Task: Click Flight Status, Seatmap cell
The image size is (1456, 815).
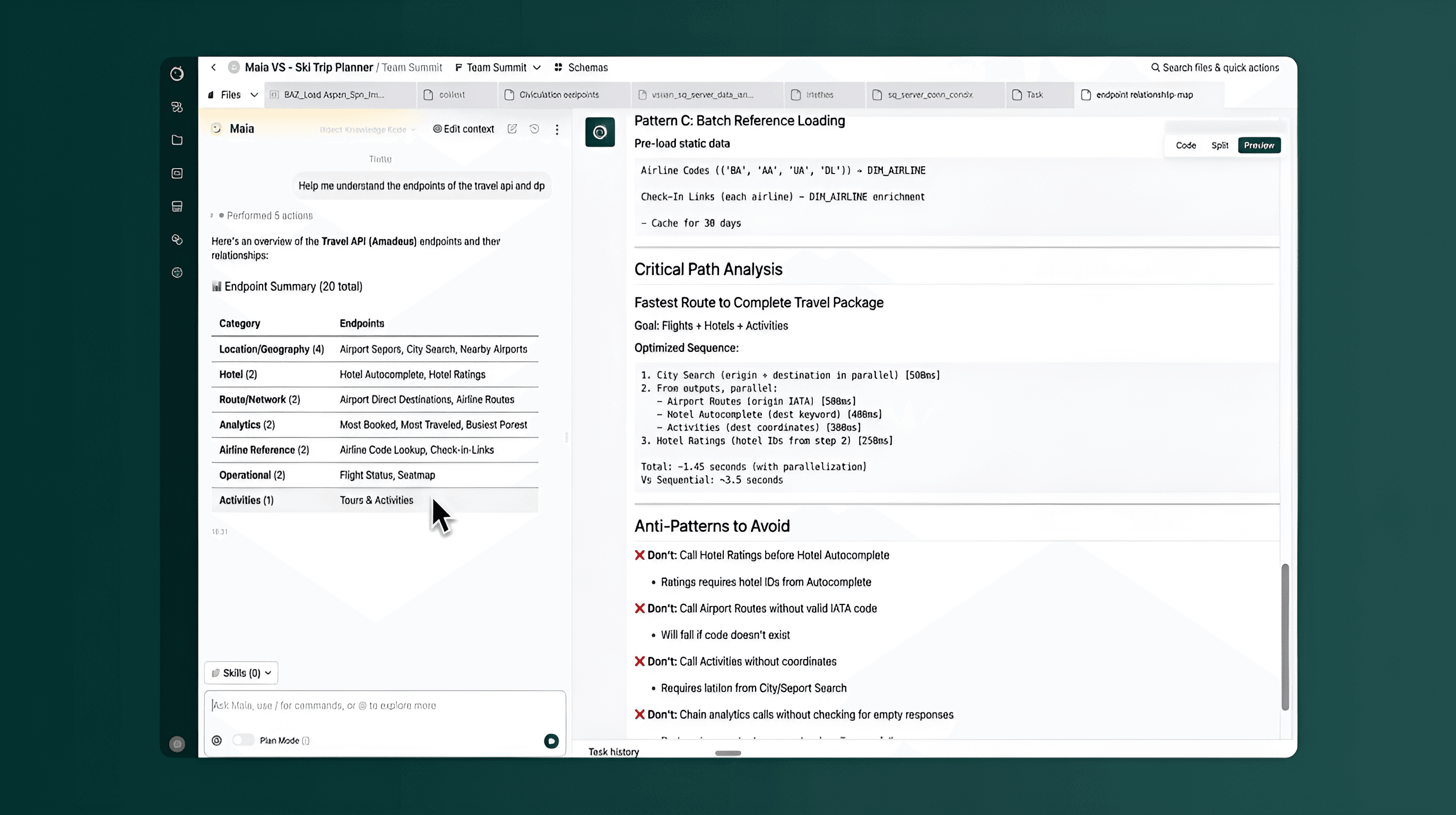Action: pos(387,475)
